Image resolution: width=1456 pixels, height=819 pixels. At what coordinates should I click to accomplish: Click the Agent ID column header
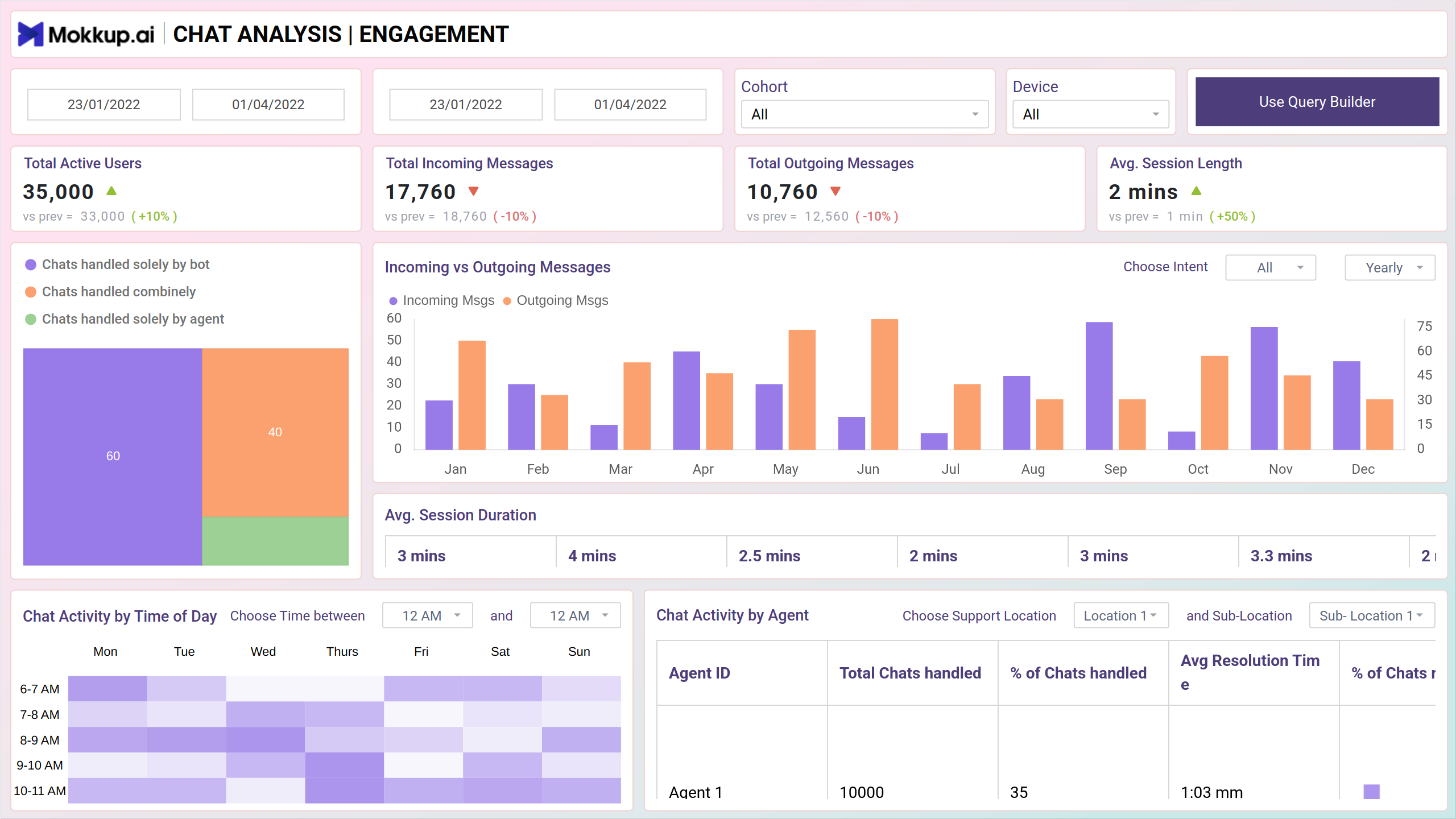(x=742, y=673)
